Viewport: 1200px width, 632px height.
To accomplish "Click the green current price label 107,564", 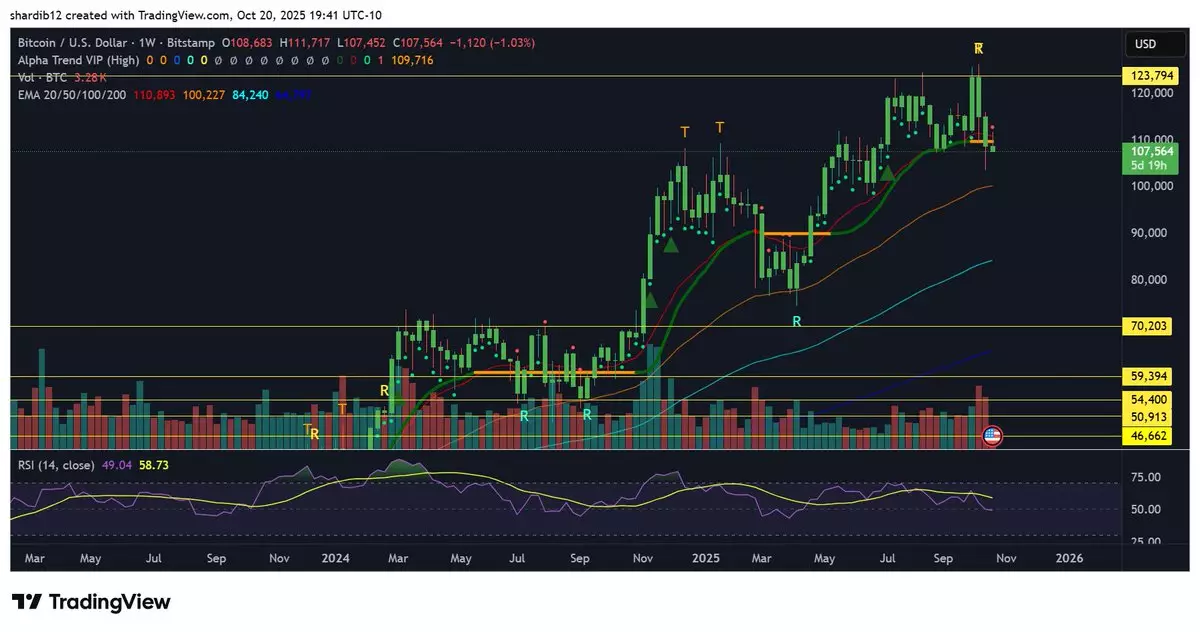I will point(1151,151).
